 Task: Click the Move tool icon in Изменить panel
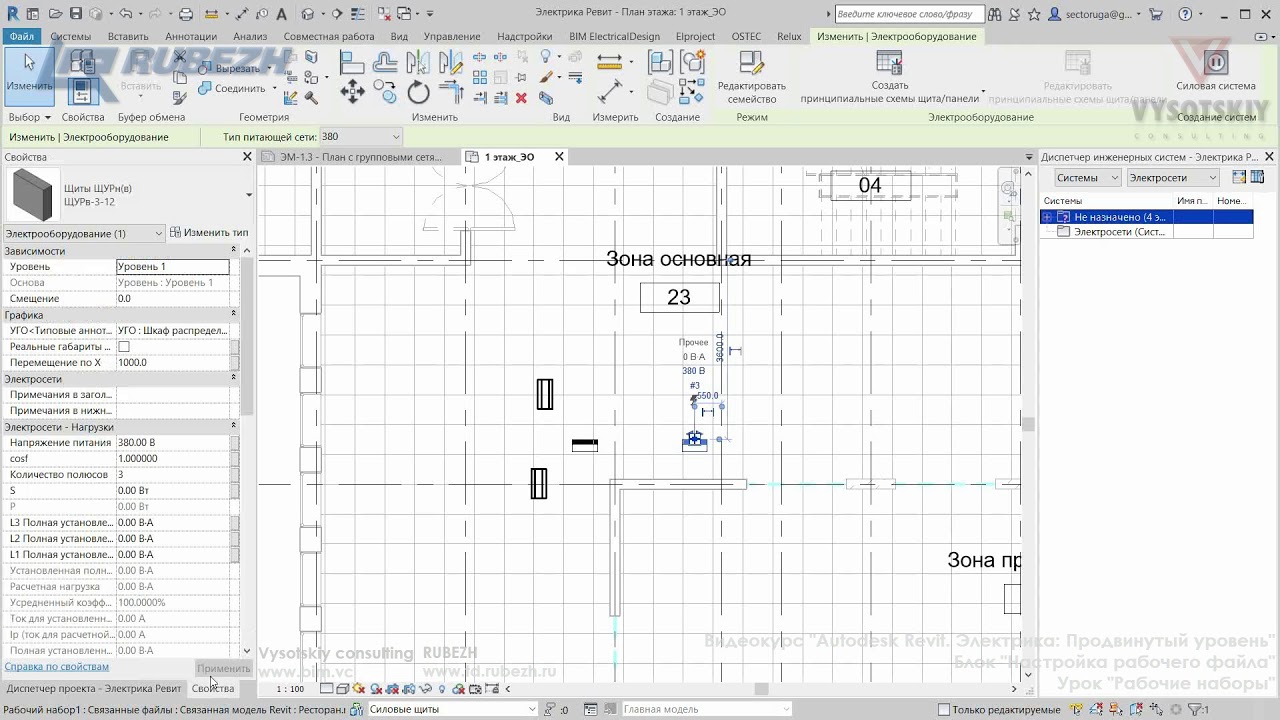352,93
